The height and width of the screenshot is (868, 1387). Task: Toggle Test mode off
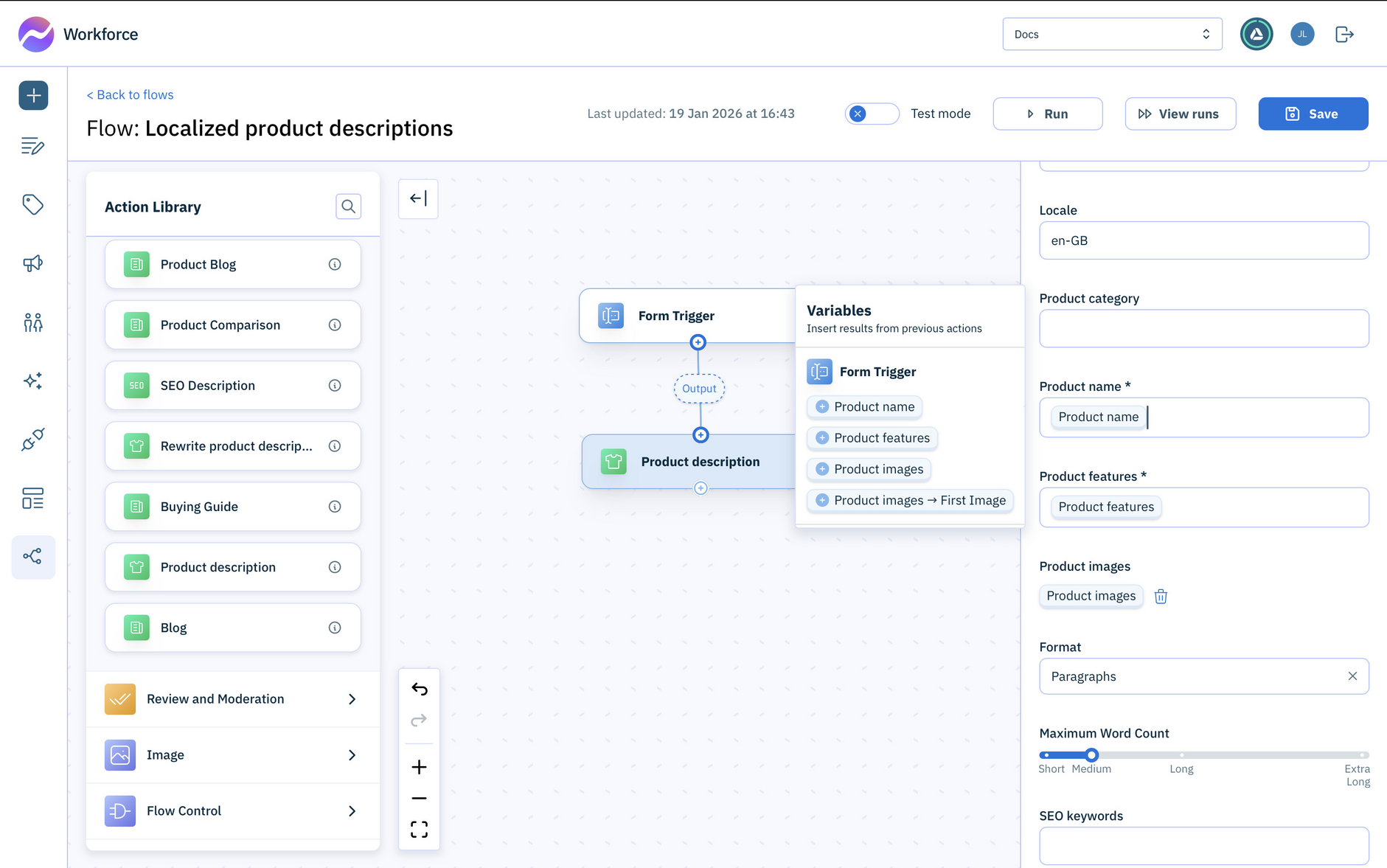(872, 114)
